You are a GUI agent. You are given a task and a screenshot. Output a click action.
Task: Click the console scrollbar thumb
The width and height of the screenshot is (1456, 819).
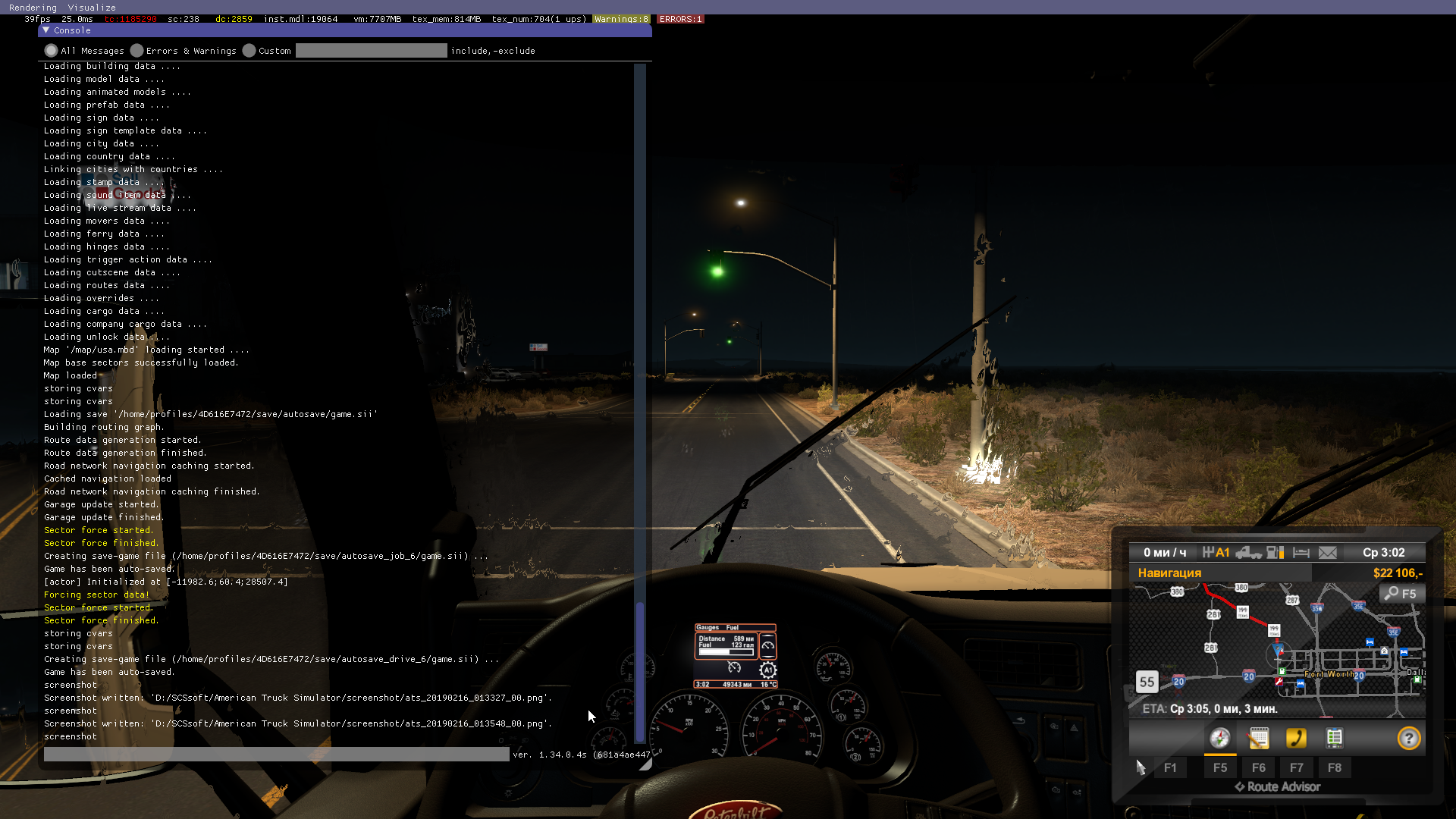[639, 671]
